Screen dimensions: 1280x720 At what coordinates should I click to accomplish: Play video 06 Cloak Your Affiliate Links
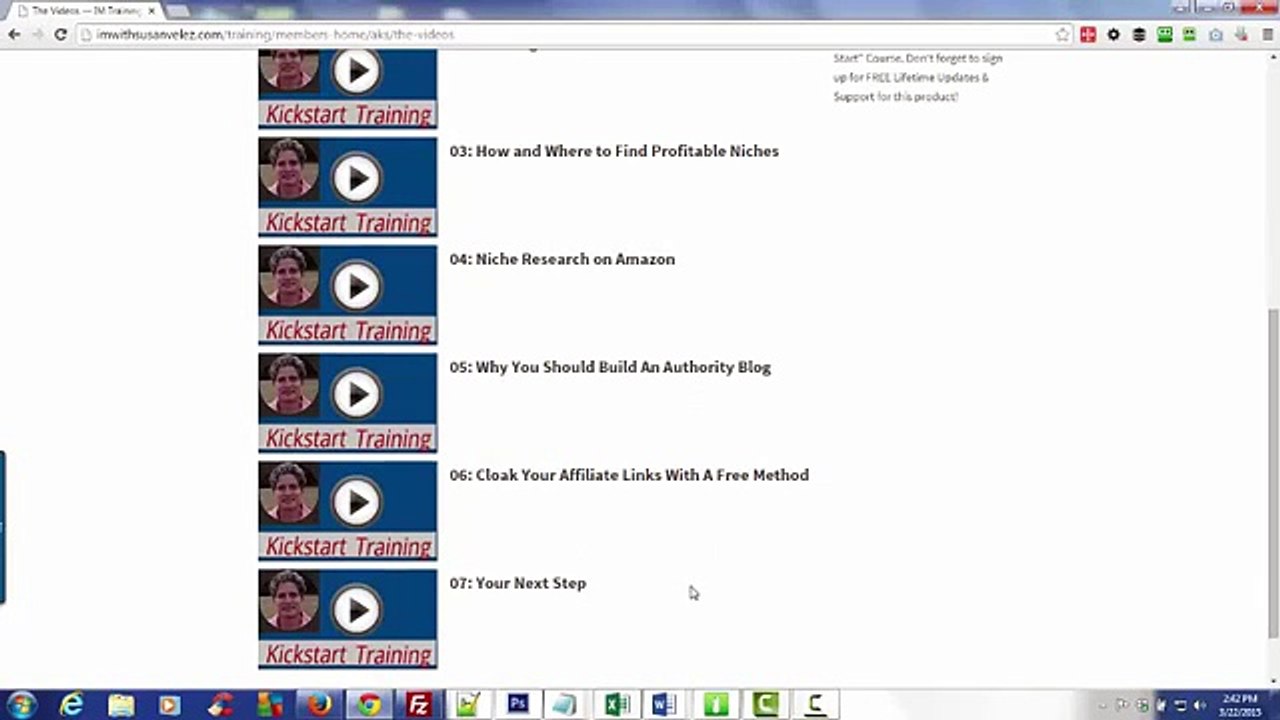pos(347,510)
